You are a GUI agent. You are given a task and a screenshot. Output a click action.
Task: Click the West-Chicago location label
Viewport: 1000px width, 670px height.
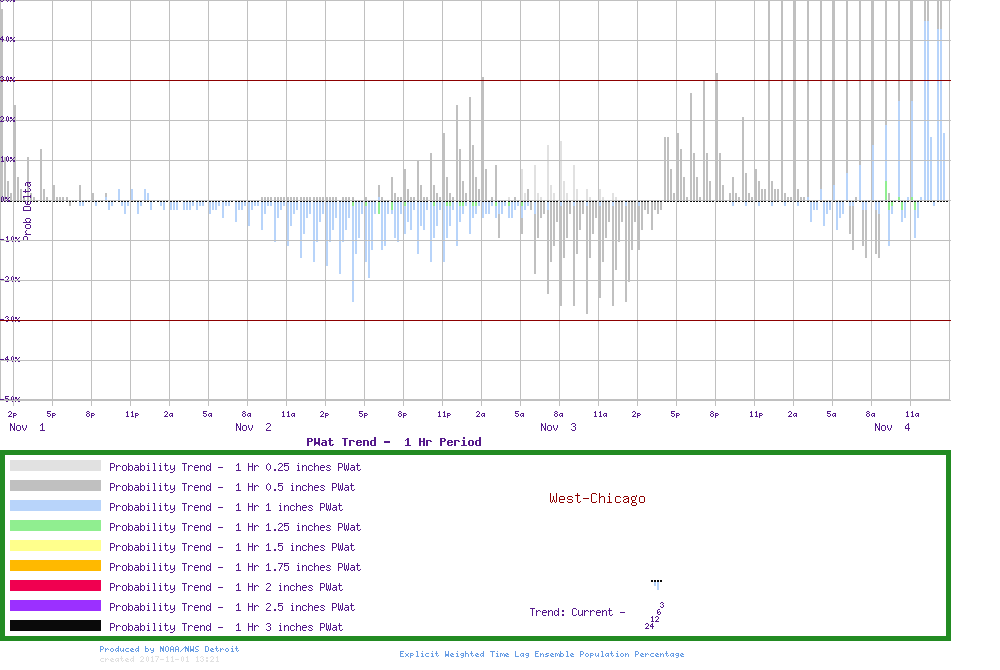(x=597, y=498)
